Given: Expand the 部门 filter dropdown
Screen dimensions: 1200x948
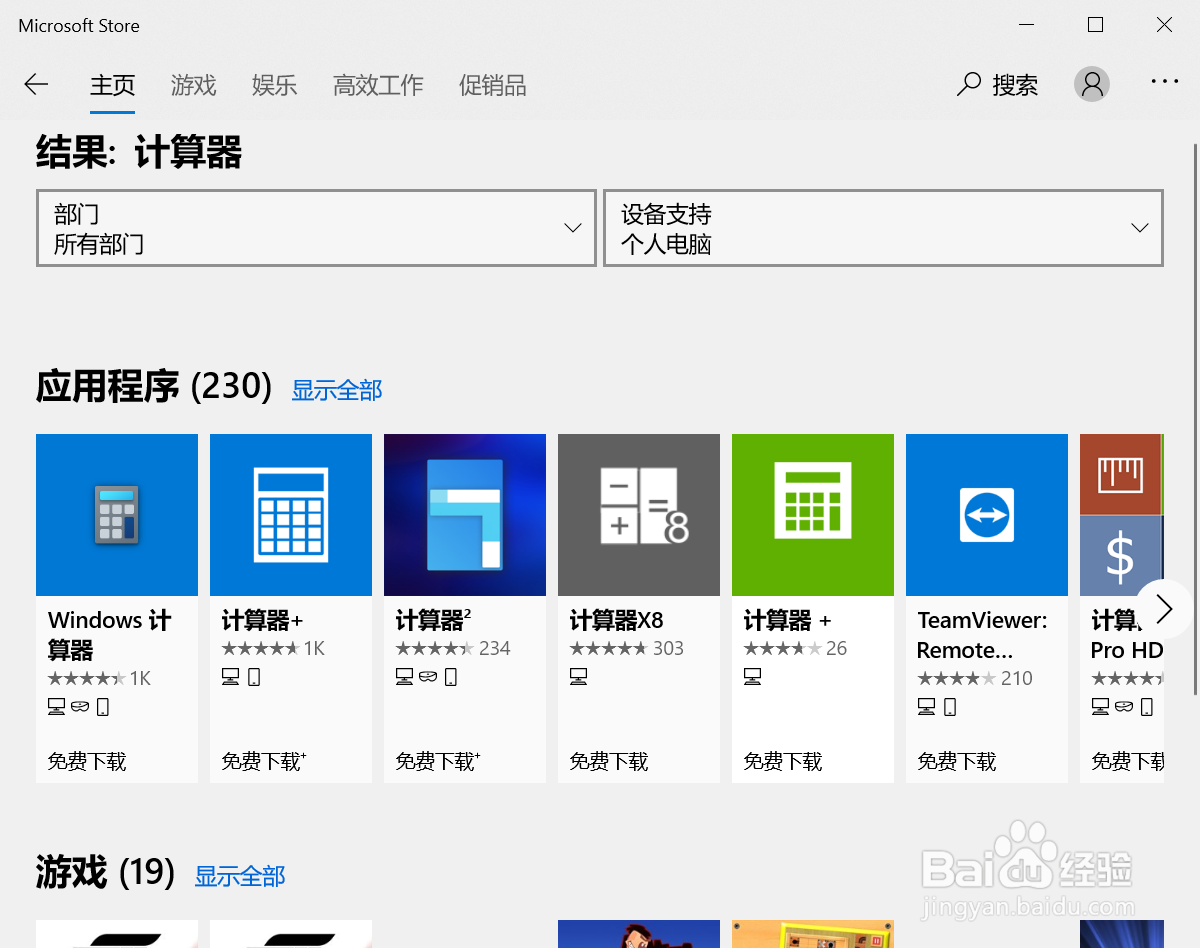Looking at the screenshot, I should point(316,228).
